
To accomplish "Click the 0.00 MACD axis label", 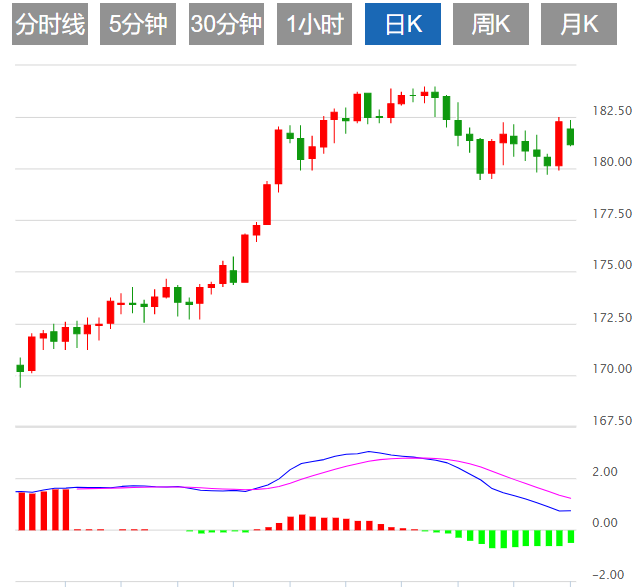I will click(x=605, y=523).
